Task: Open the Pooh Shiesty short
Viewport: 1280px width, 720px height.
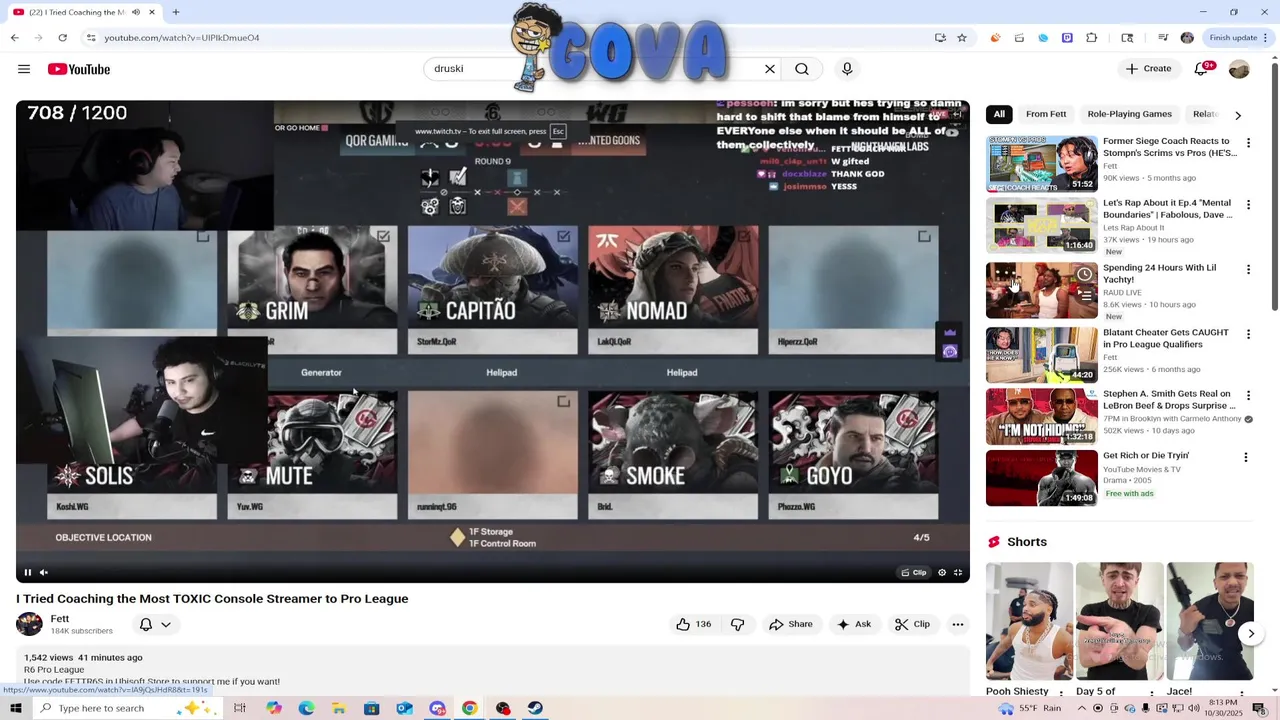Action: pos(1029,621)
